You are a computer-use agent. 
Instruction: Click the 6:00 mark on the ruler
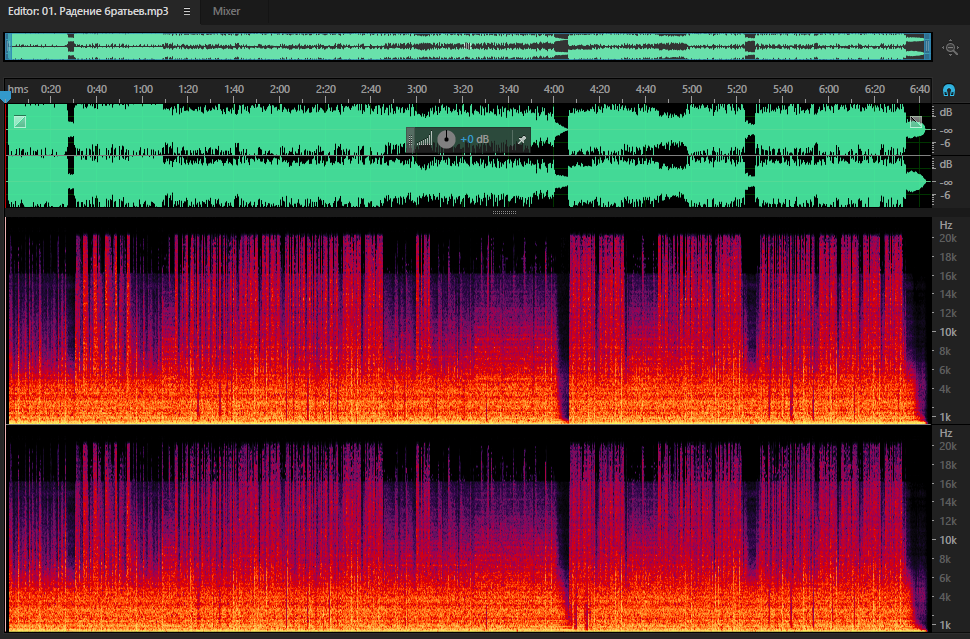[828, 89]
